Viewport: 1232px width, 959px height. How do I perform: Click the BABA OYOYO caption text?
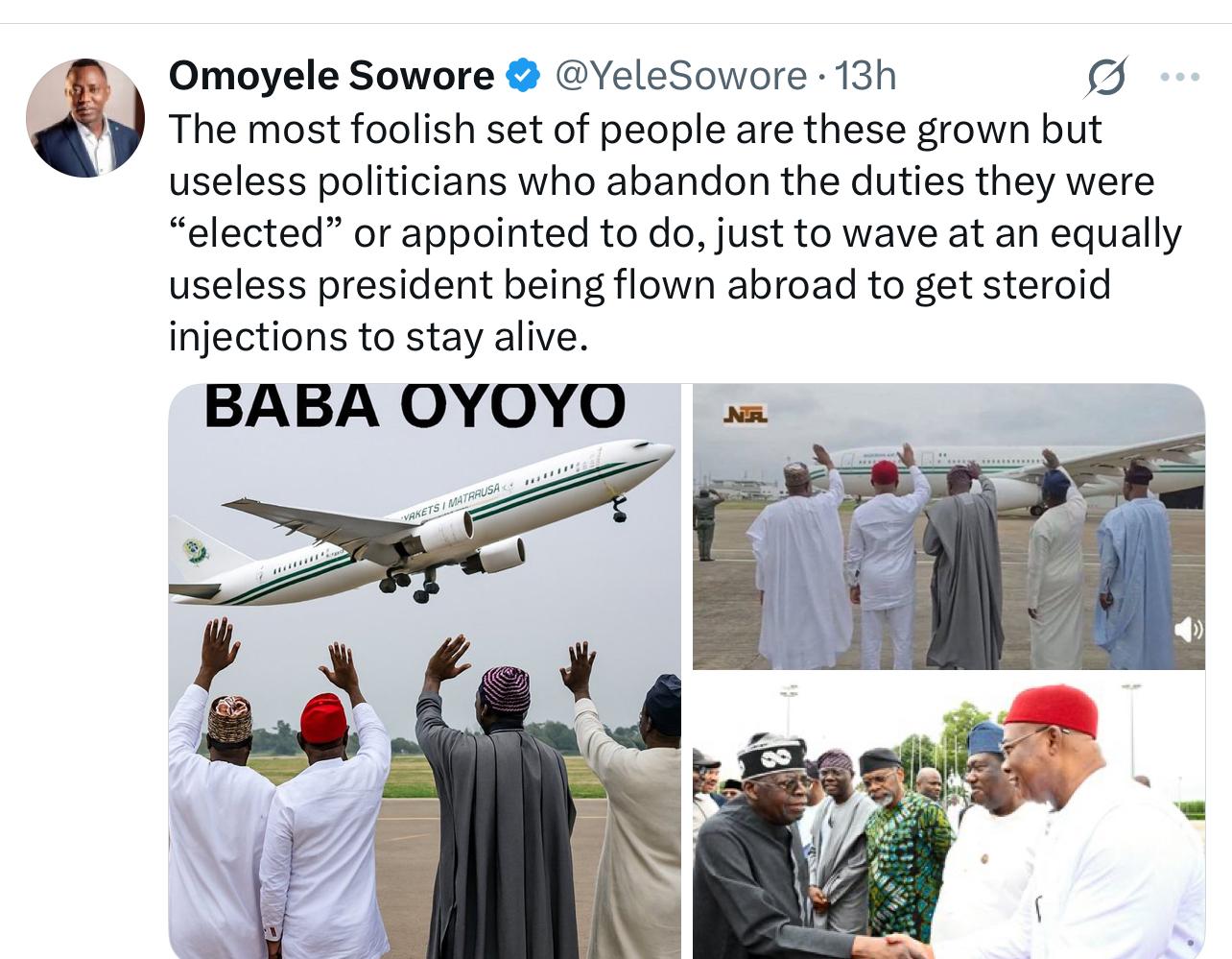pos(415,405)
